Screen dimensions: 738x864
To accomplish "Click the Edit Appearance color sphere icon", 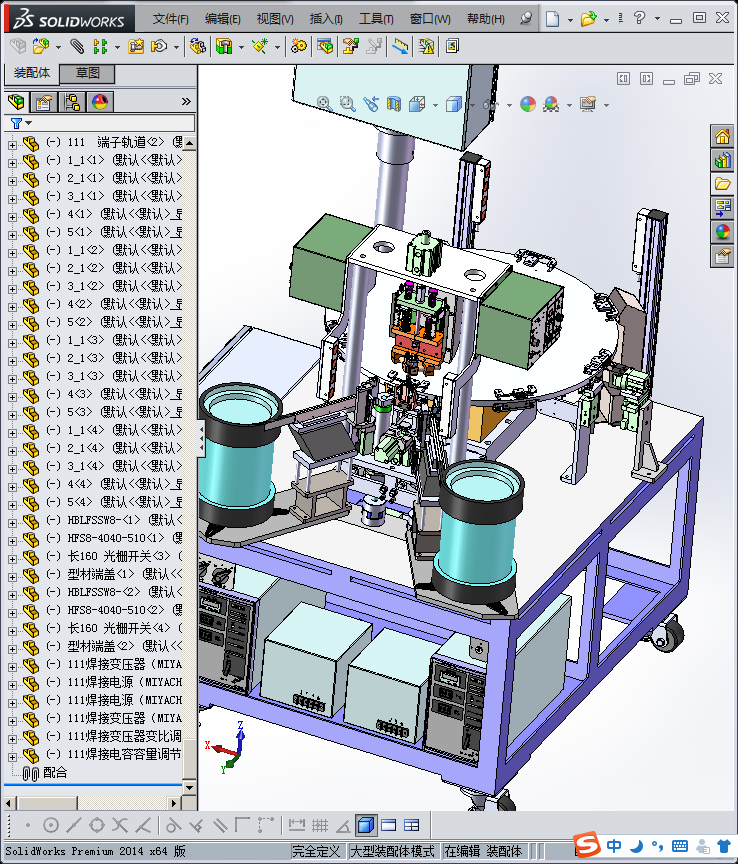I will [x=528, y=104].
